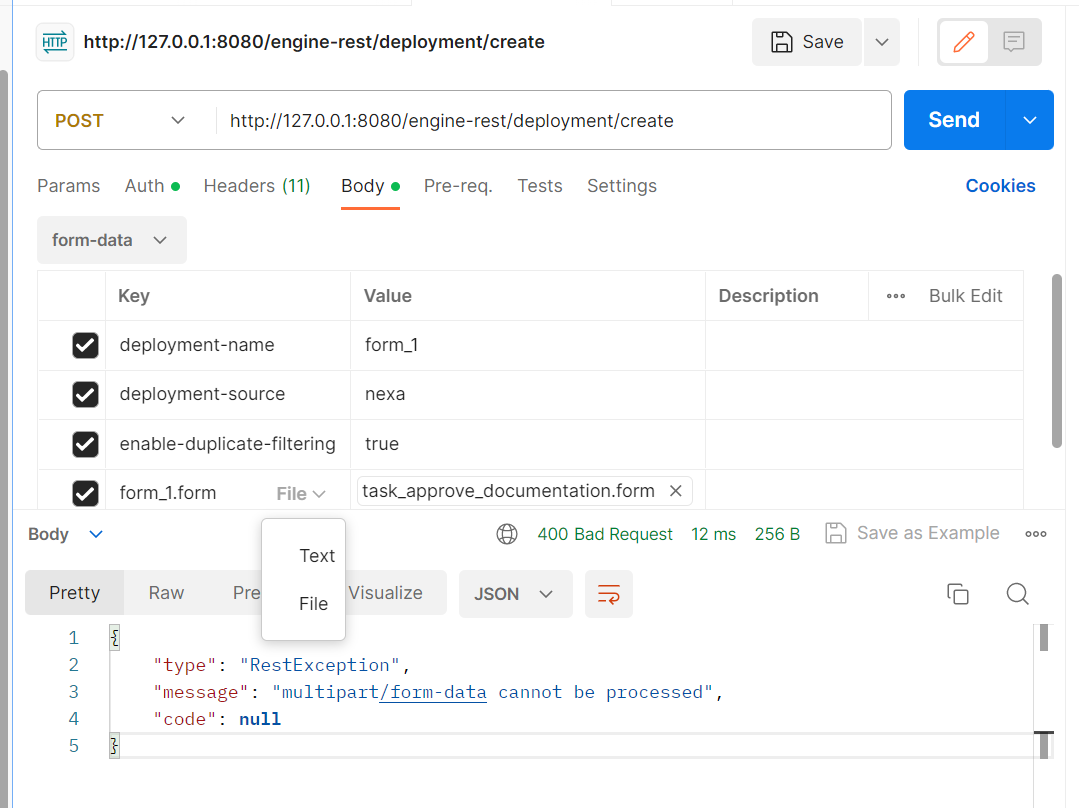Open the comments icon next to pencil
Image resolution: width=1079 pixels, height=808 pixels.
coord(1014,42)
